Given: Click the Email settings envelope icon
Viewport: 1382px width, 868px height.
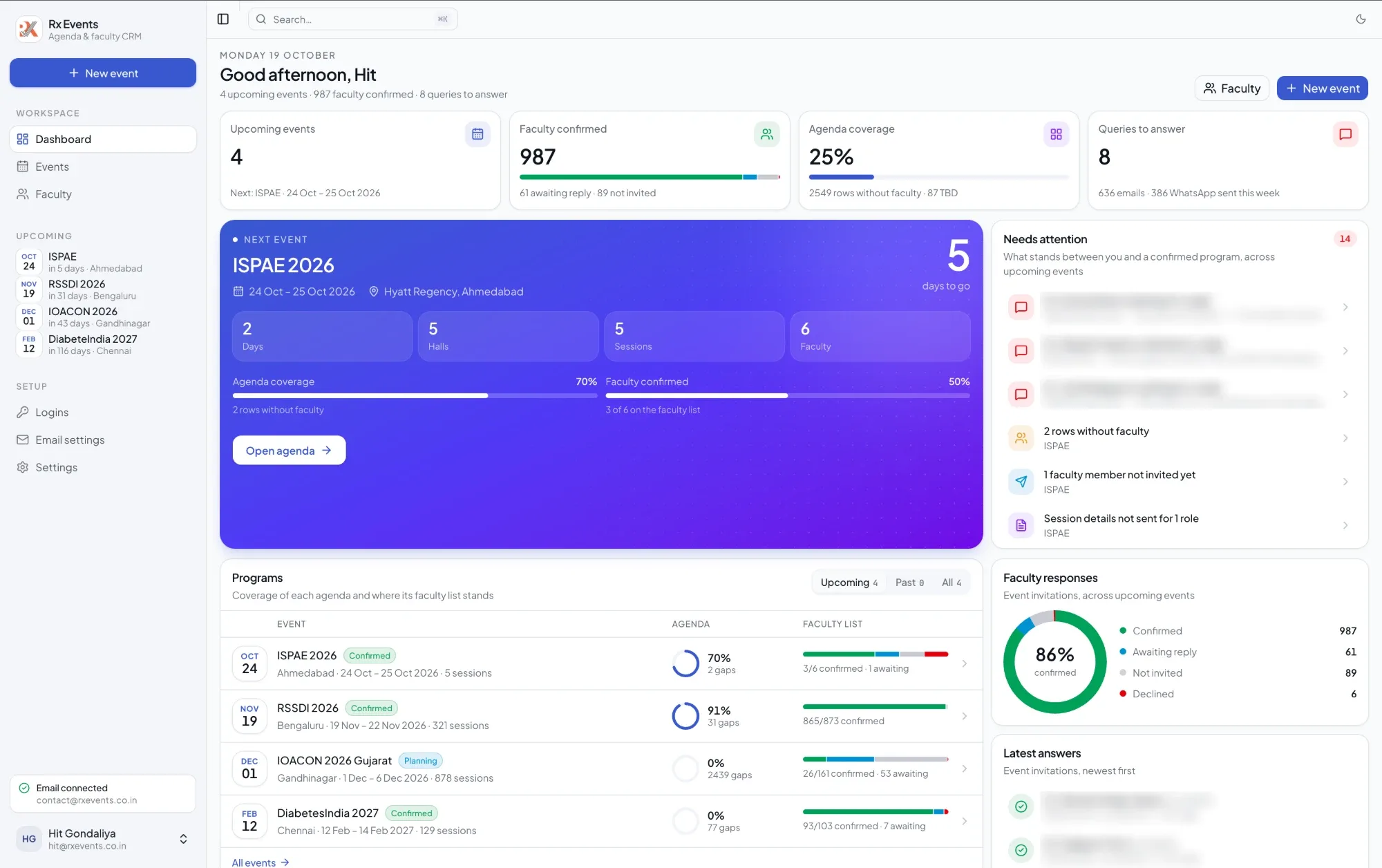Looking at the screenshot, I should coord(23,440).
